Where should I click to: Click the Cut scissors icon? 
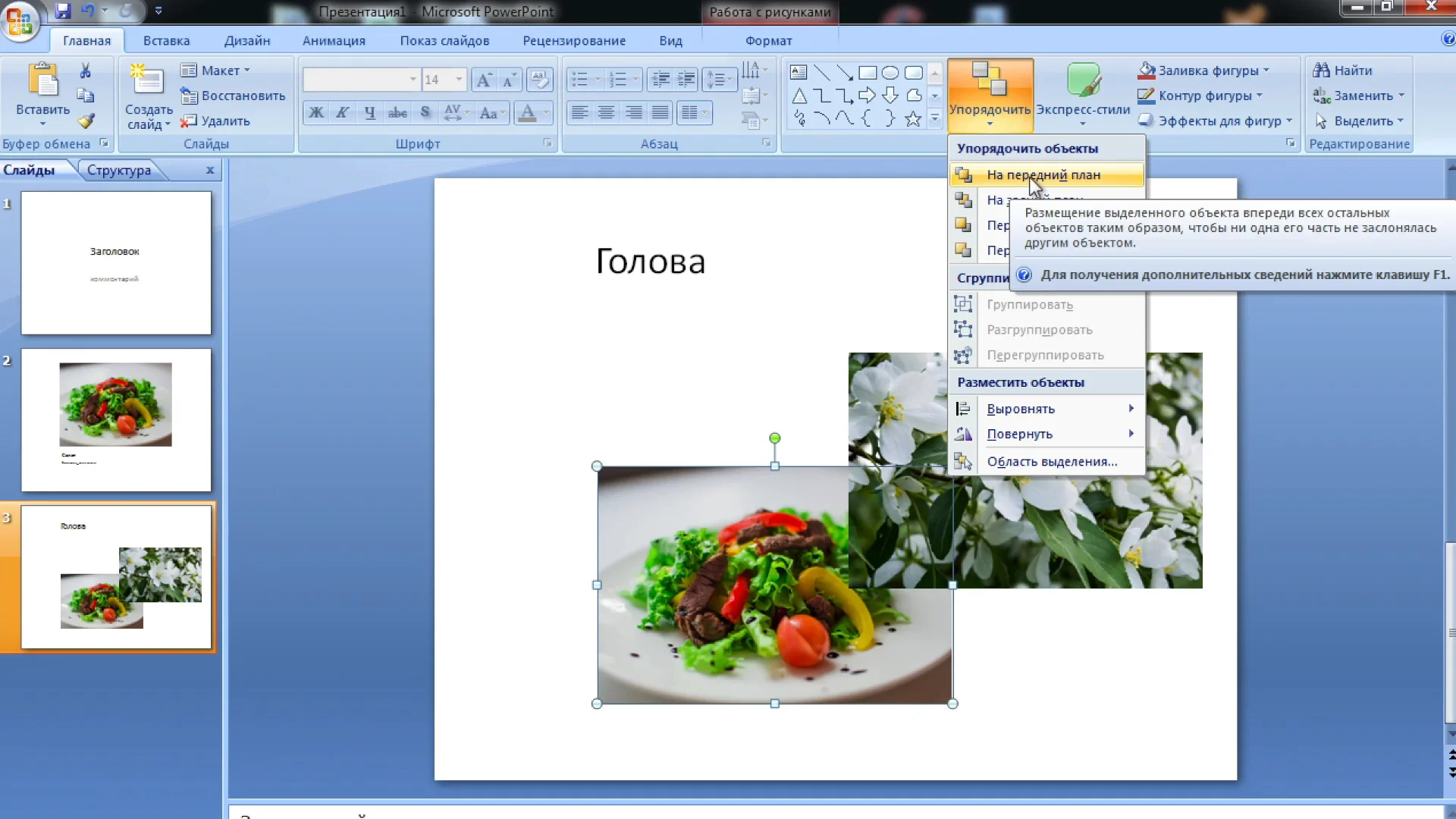[86, 71]
